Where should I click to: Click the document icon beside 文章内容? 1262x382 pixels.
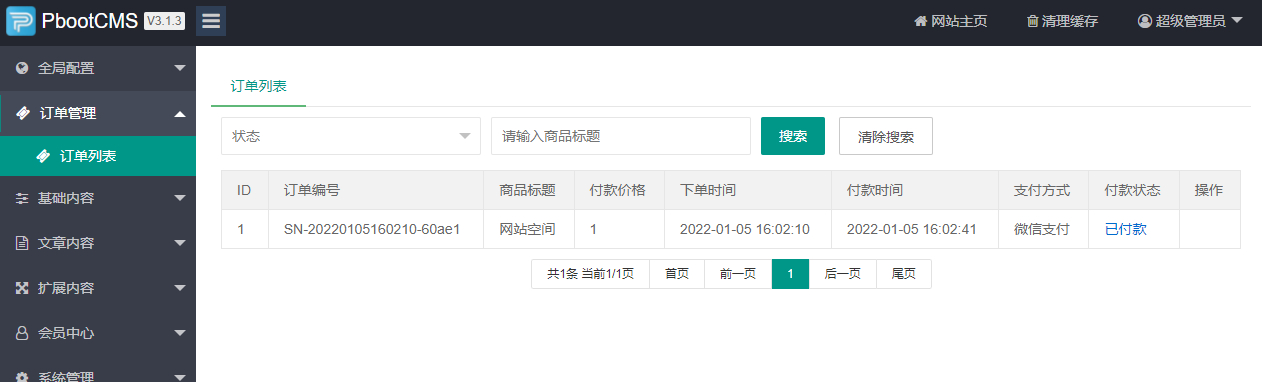click(22, 243)
